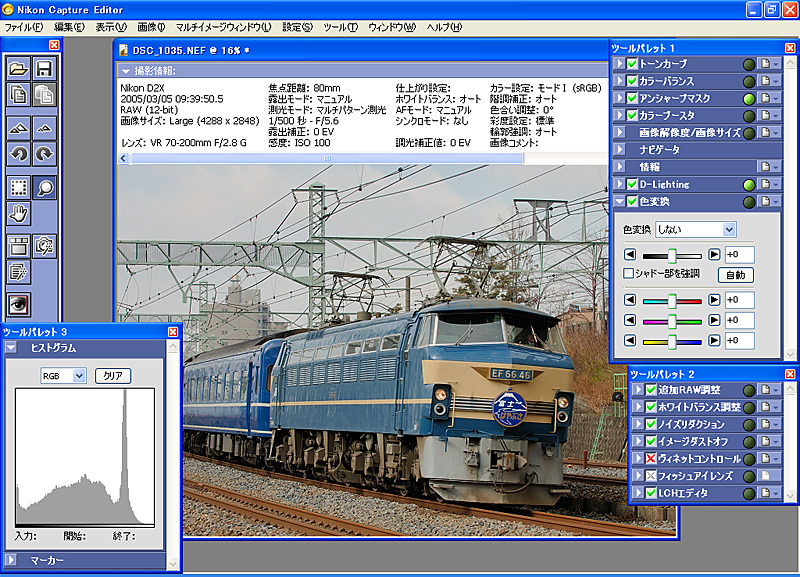Click green status light on アンシャープマスク row
The width and height of the screenshot is (800, 577).
(749, 98)
